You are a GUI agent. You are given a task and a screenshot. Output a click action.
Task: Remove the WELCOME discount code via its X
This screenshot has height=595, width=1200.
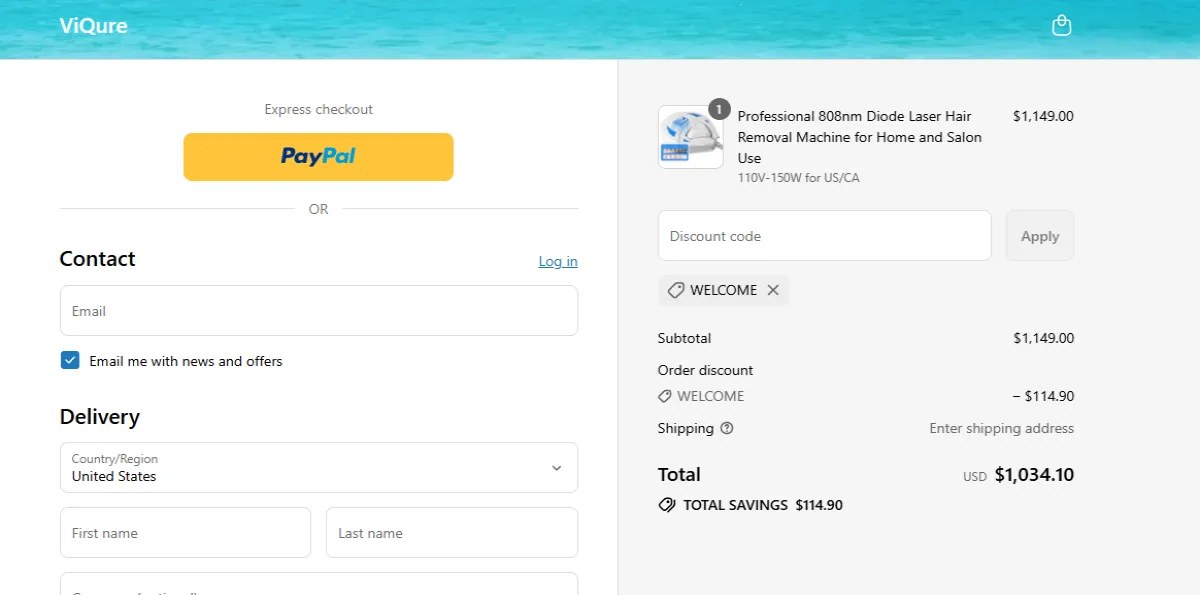click(x=773, y=290)
